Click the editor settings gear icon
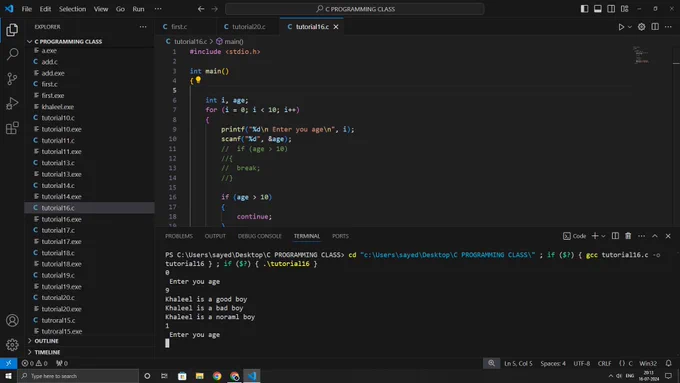680x383 pixels. click(641, 27)
